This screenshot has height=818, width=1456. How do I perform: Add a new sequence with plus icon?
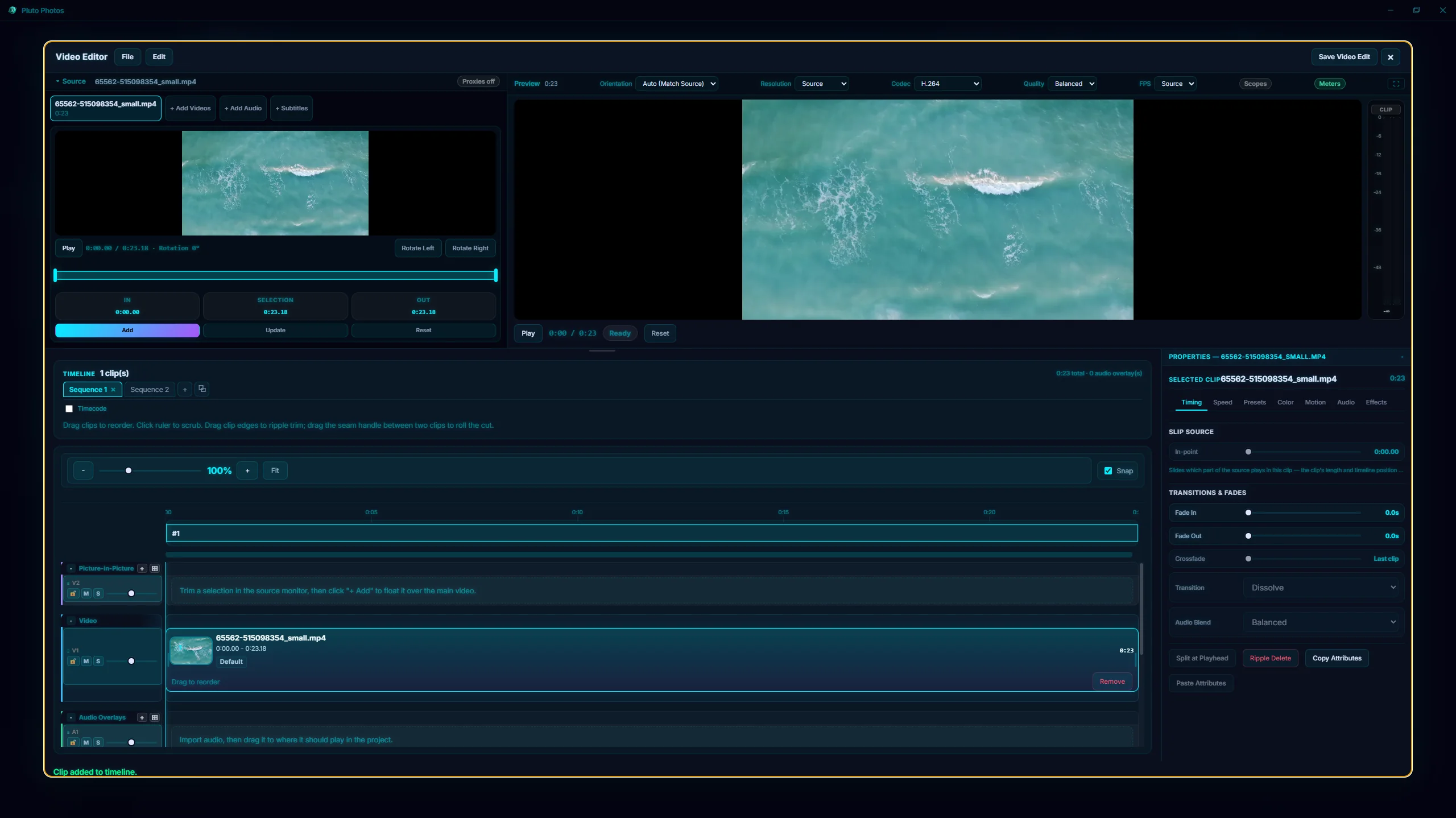point(185,390)
